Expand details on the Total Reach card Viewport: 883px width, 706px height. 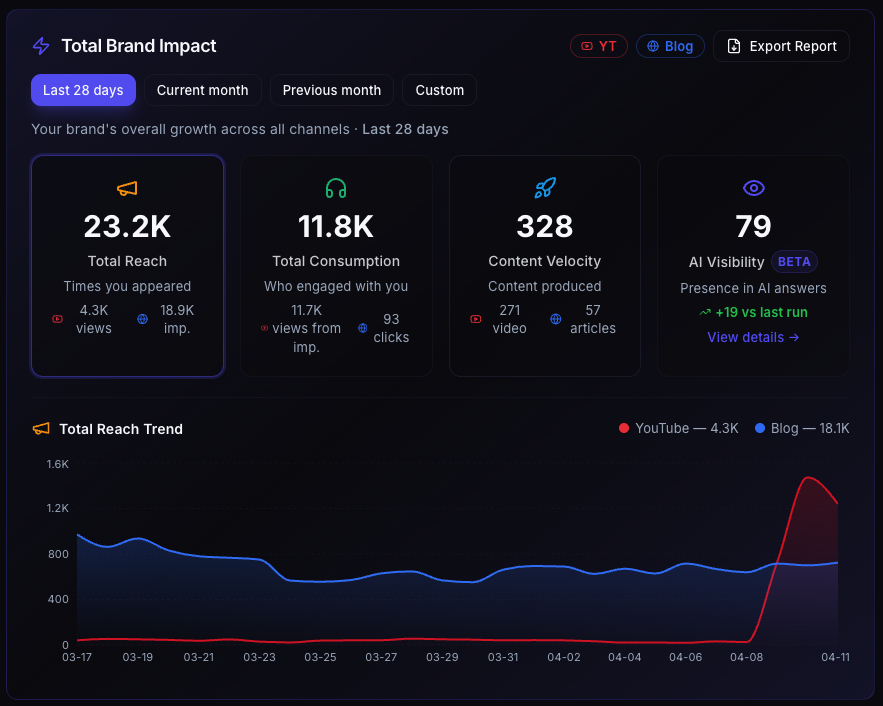click(127, 265)
